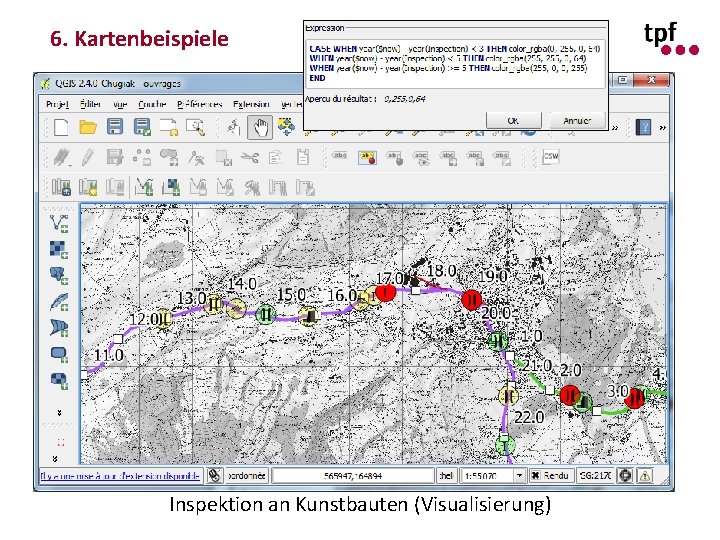Toggle mouse coordinate extents icon in status bar

pos(214,476)
